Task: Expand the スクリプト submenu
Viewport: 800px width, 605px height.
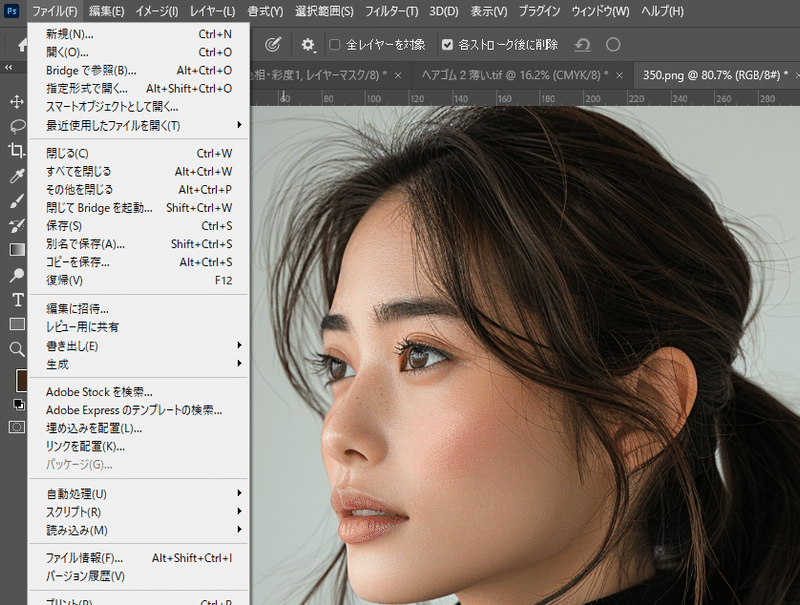Action: coord(138,512)
